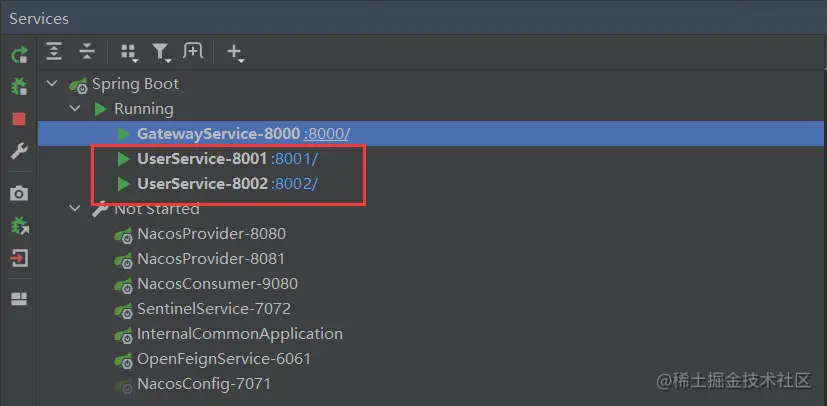
Task: Click the camera thread dump icon
Action: (19, 193)
